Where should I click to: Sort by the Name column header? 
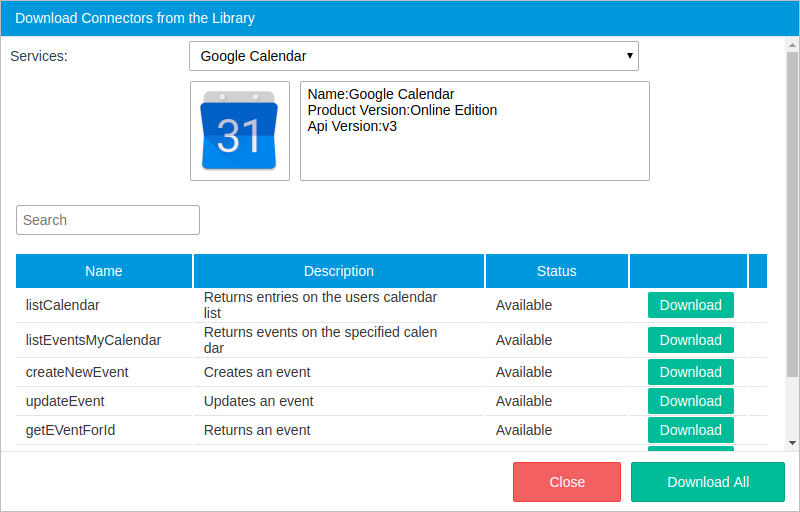[104, 271]
